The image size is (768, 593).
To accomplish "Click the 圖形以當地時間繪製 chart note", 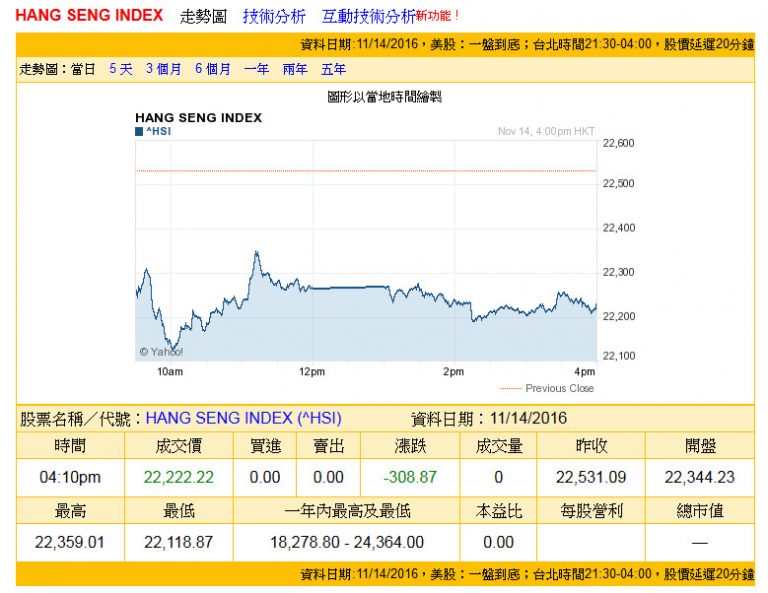I will pos(384,97).
